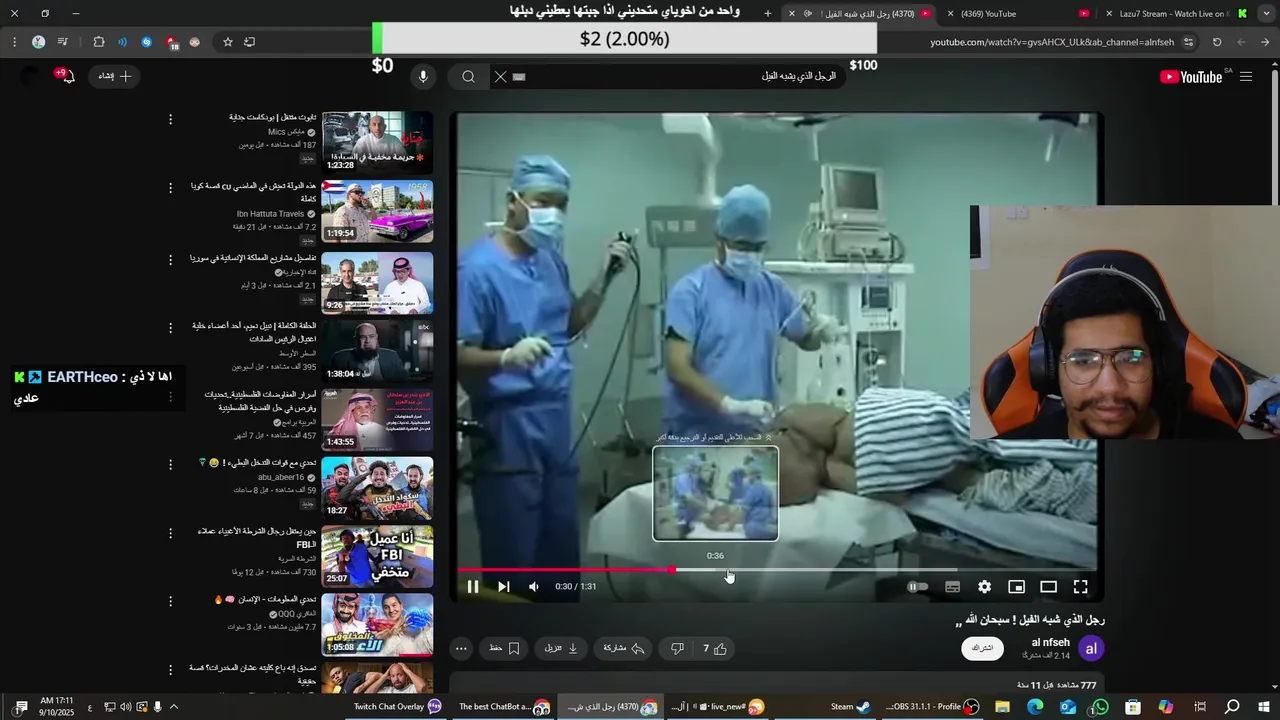Screen dimensions: 1280x720
Task: Open the Mics podcast video thumbnail 1:23:28
Action: point(377,142)
